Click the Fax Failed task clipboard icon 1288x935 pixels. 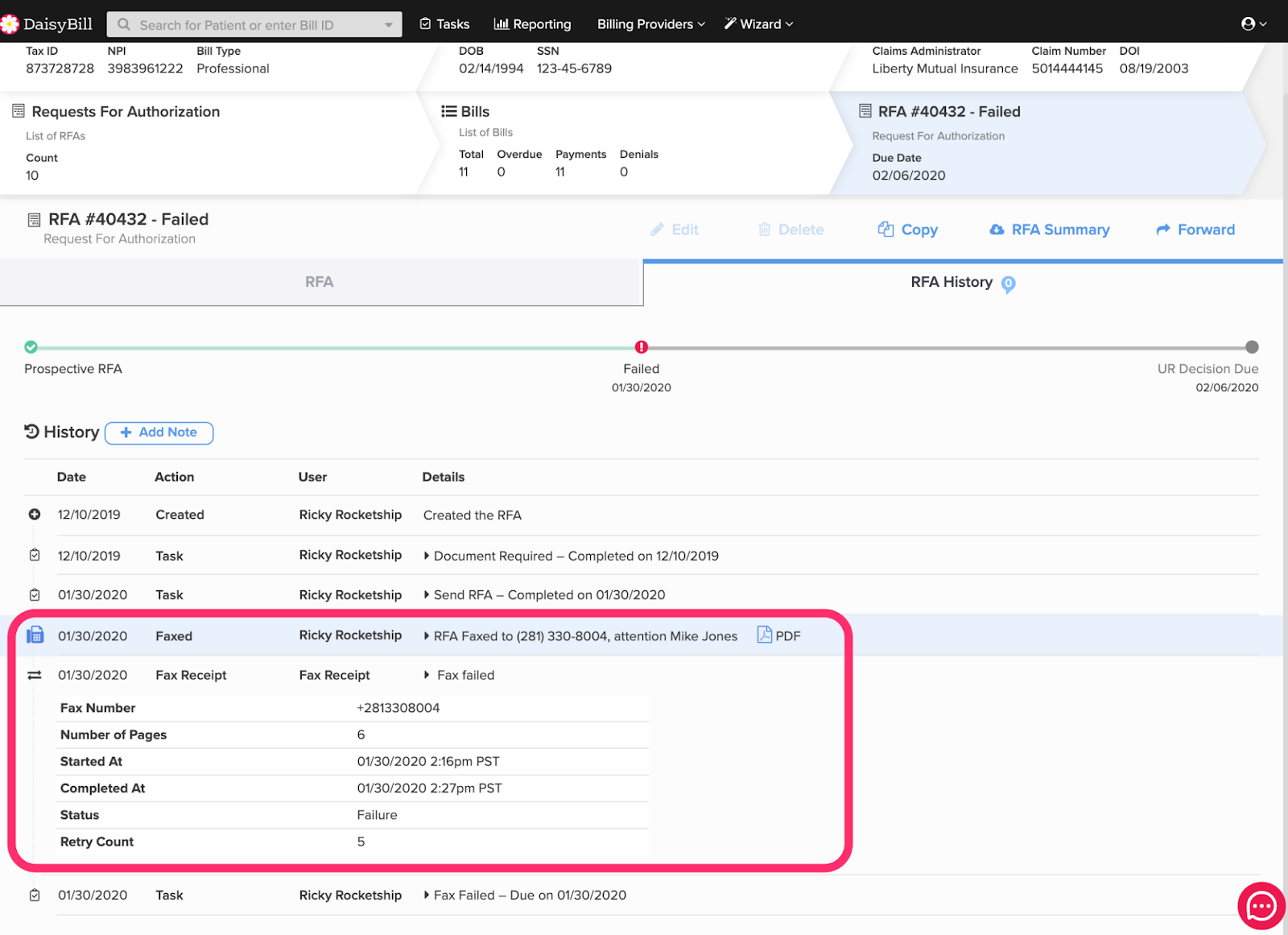click(x=35, y=895)
